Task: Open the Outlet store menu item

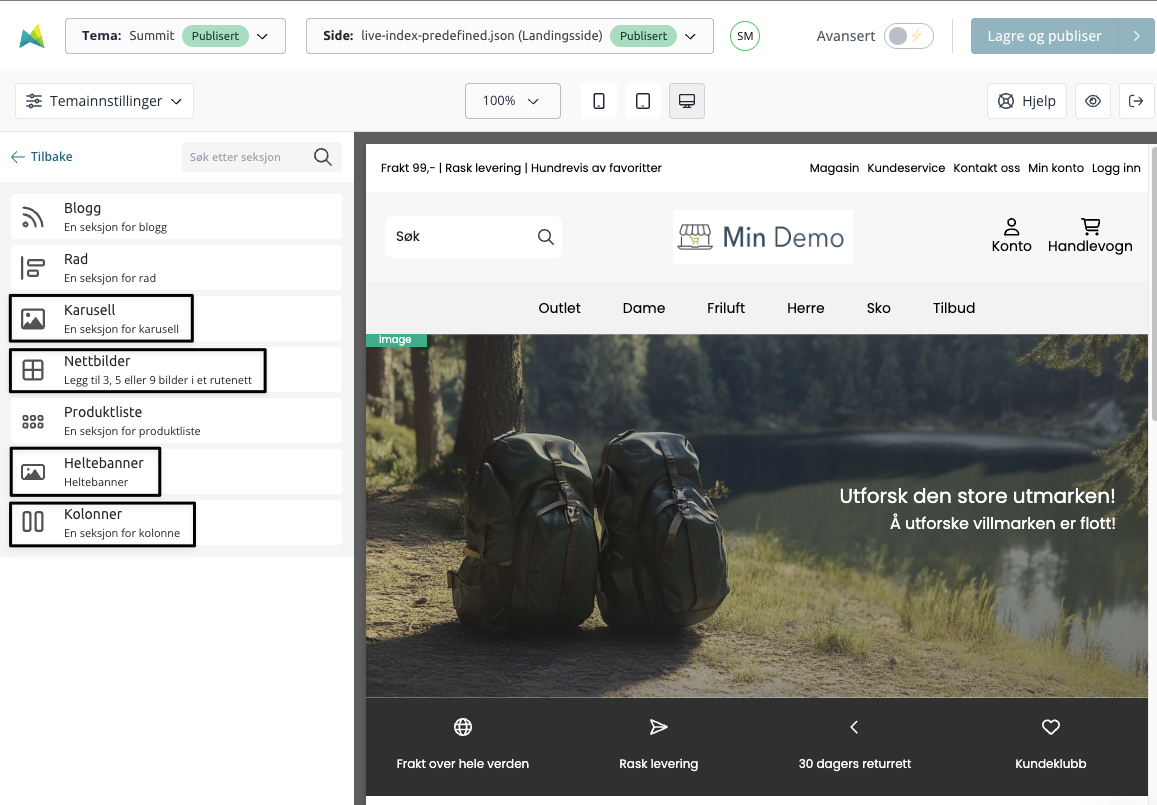Action: point(559,308)
